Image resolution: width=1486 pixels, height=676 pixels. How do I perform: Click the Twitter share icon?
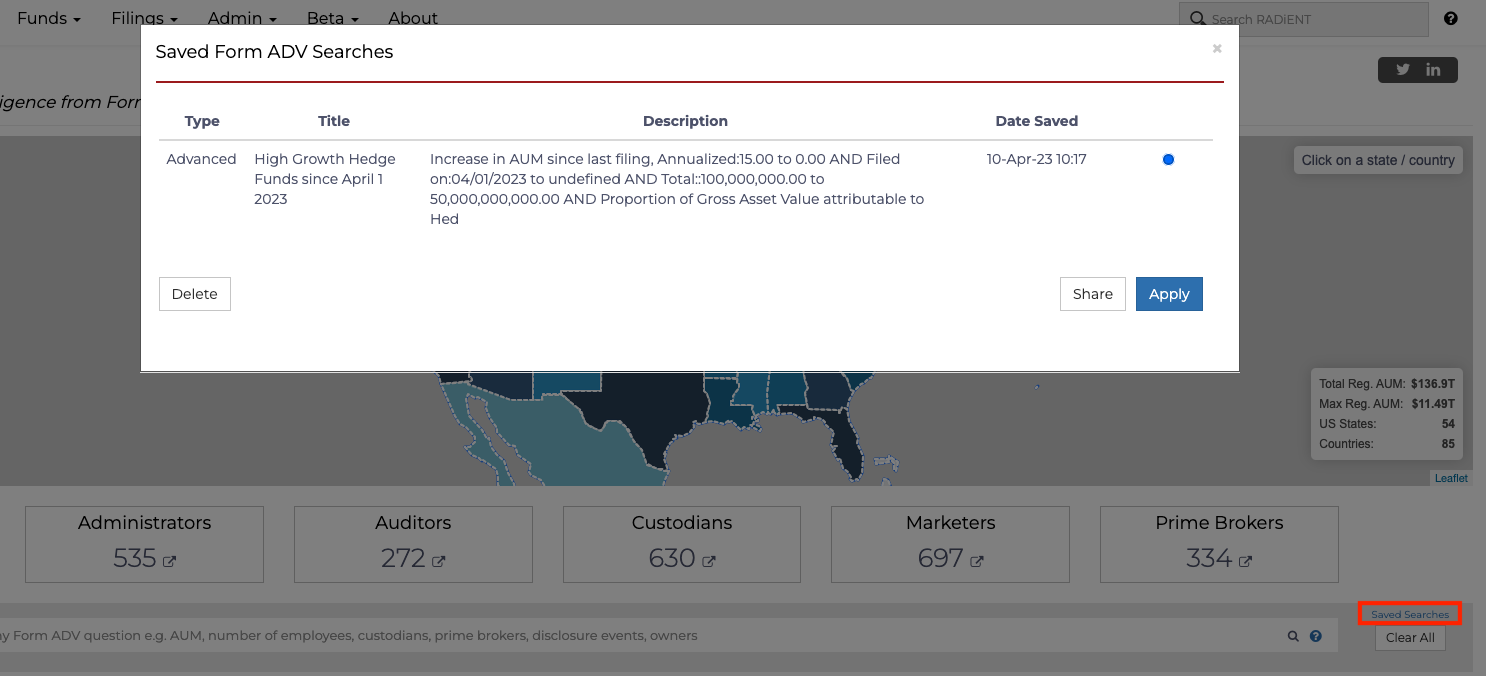[1402, 69]
